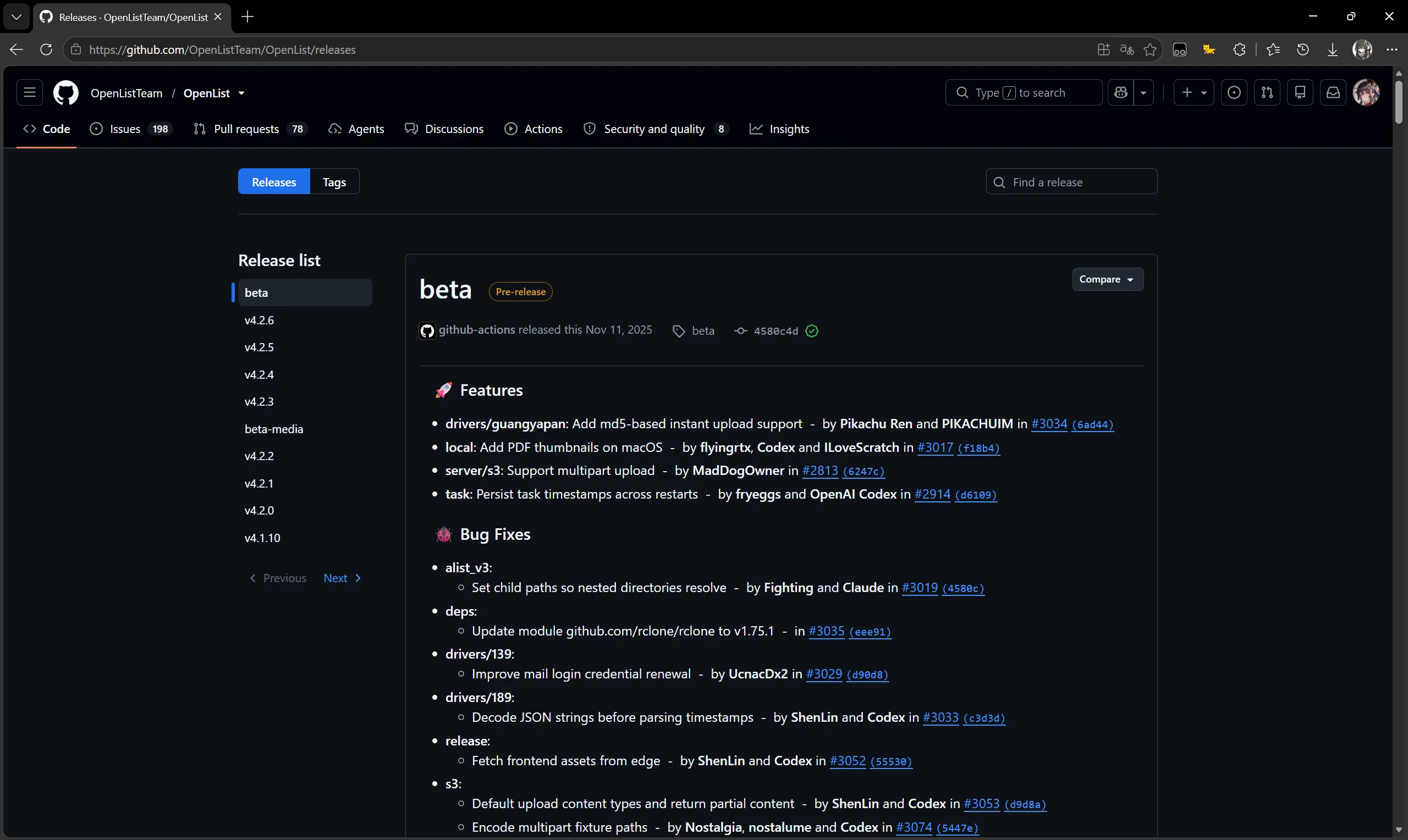Open commit 6247c link
The height and width of the screenshot is (840, 1408).
864,471
